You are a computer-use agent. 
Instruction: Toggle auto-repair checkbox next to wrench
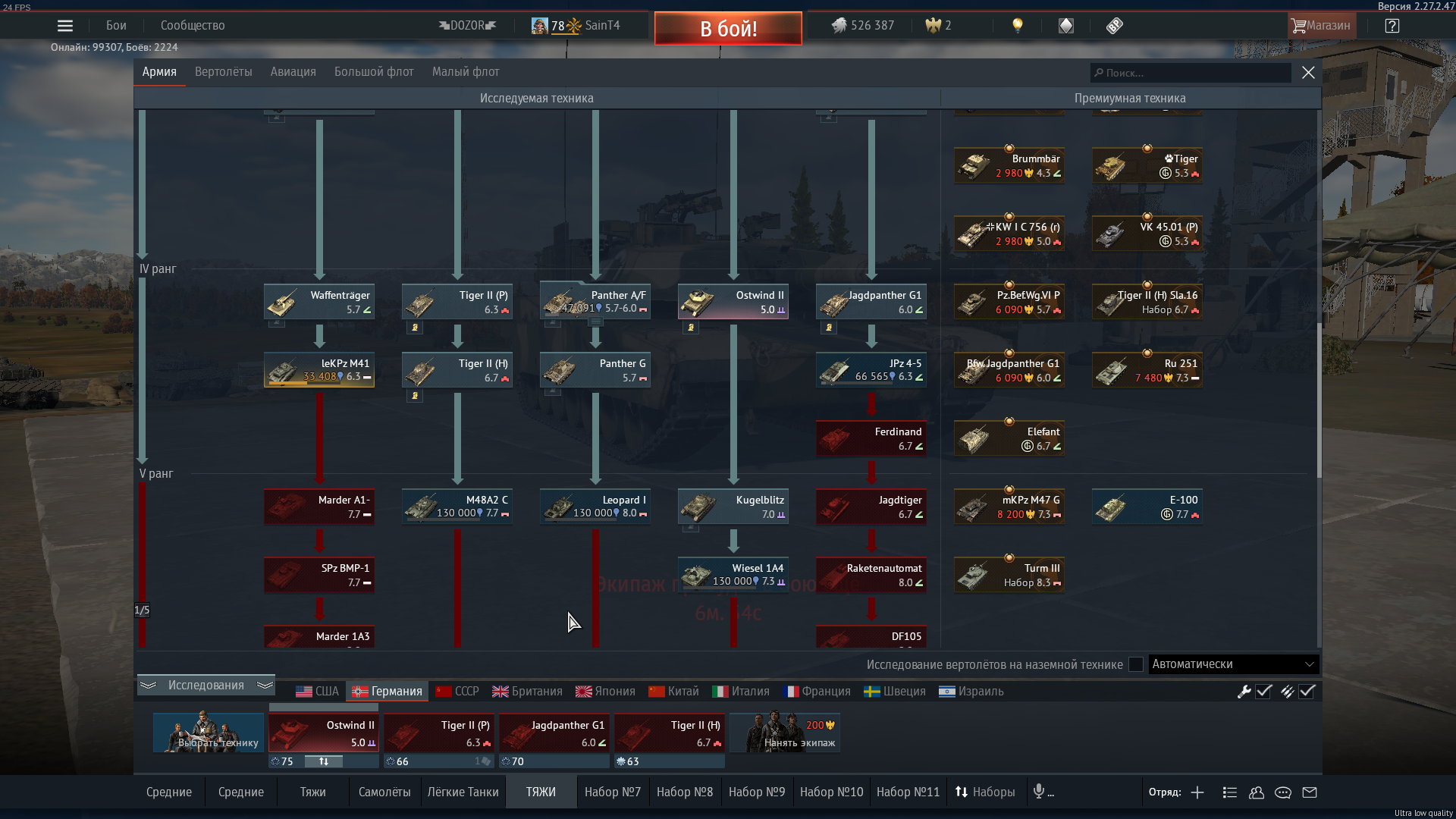pos(1263,692)
